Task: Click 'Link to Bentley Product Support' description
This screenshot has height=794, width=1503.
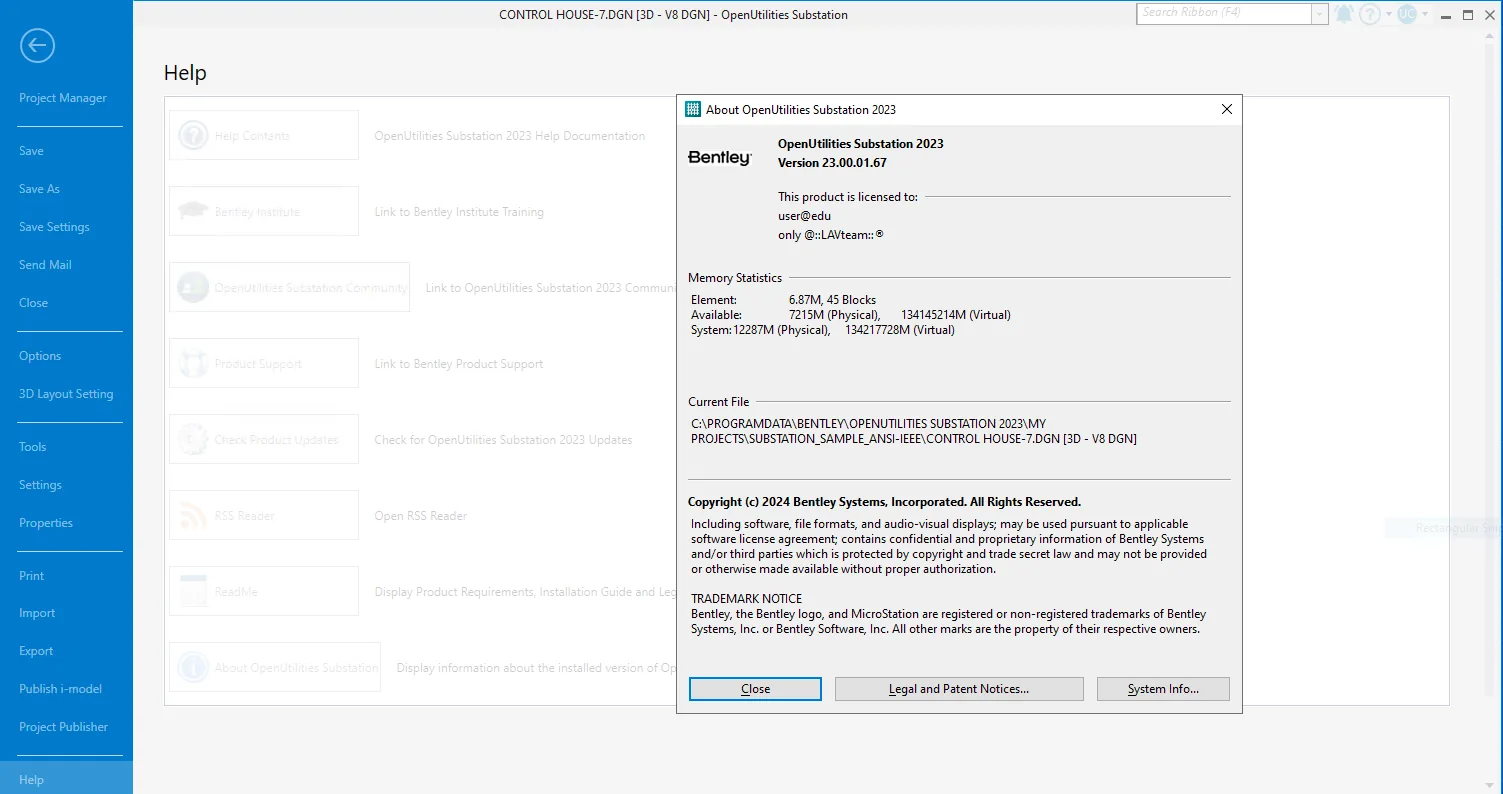Action: click(459, 364)
